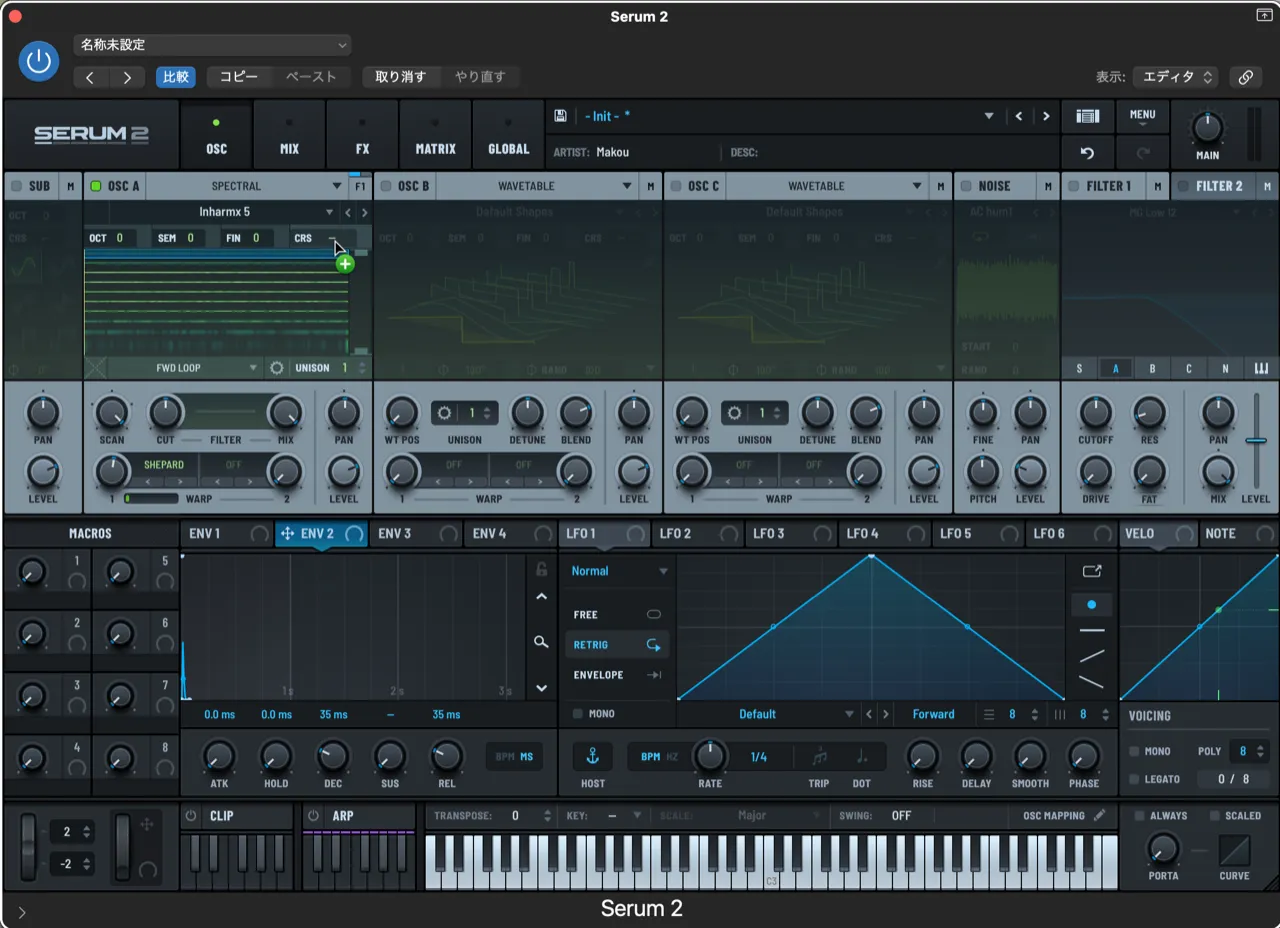
Task: Click the MAIN volume knob
Action: click(1207, 129)
